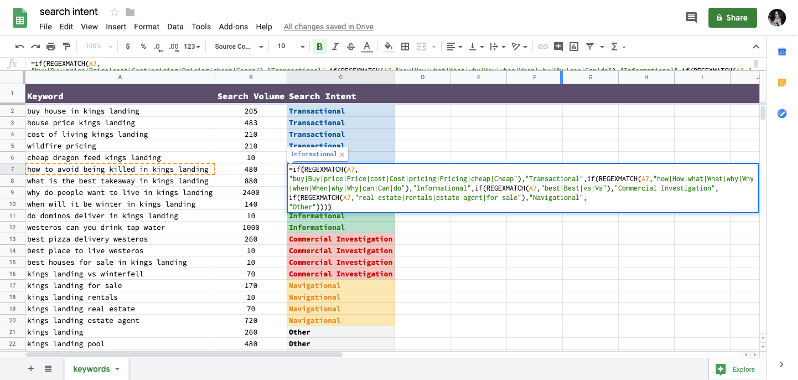Open the Format menu
This screenshot has height=380, width=798.
(x=147, y=26)
